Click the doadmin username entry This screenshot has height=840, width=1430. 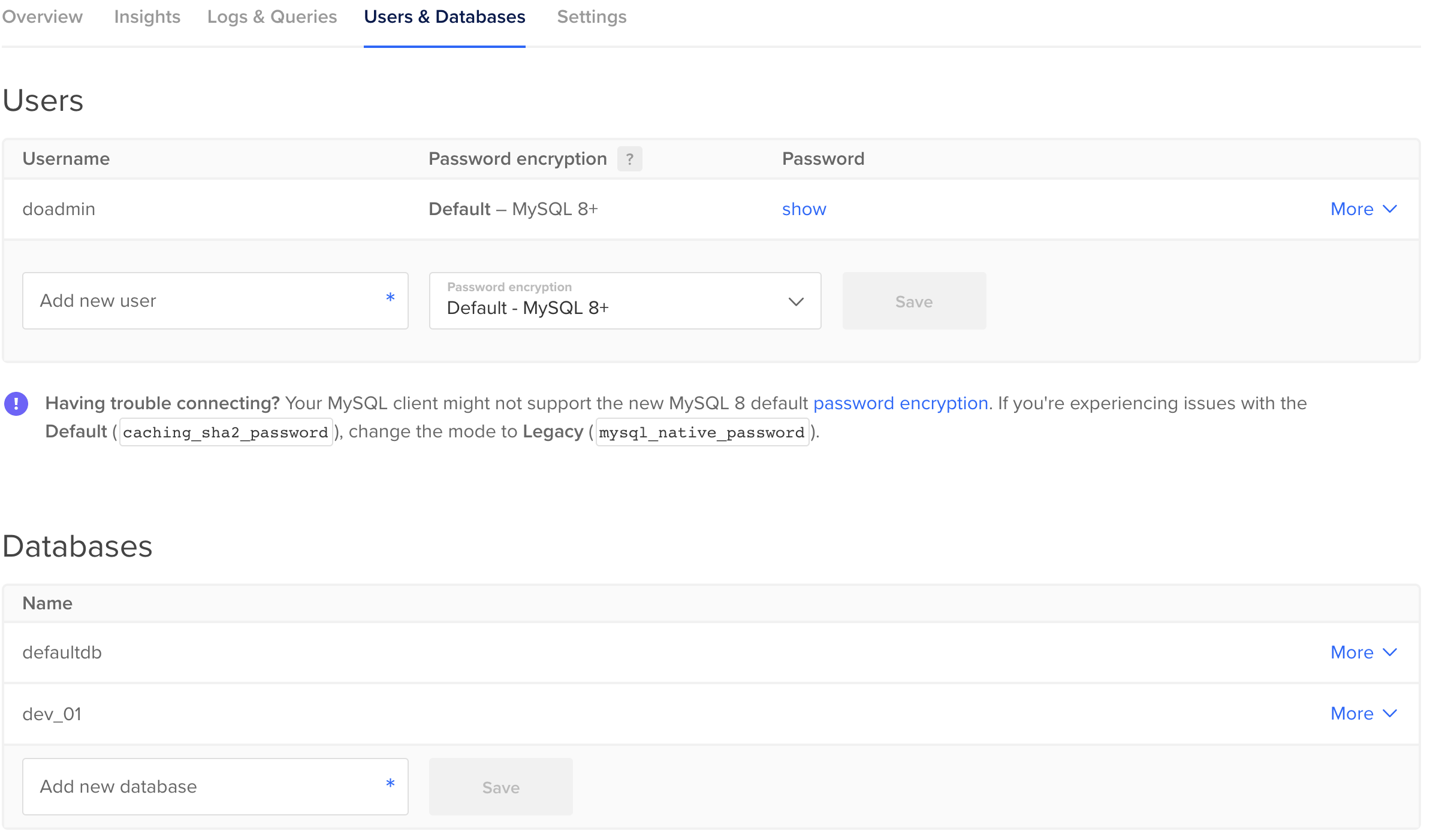coord(58,209)
